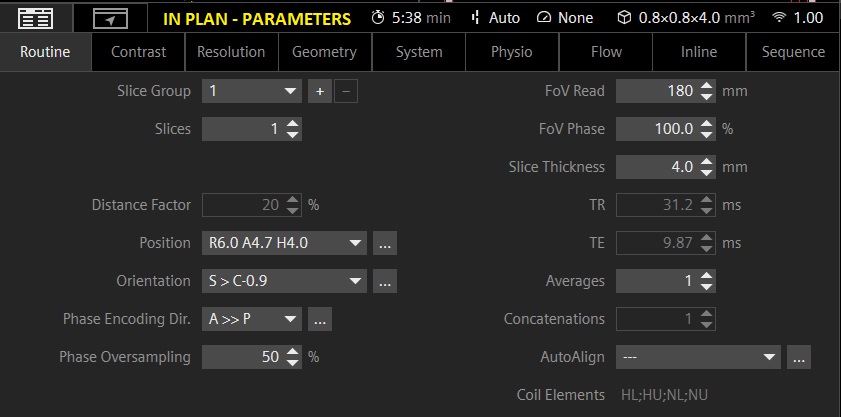The width and height of the screenshot is (841, 417).
Task: Switch to the Resolution tab
Action: tap(231, 52)
